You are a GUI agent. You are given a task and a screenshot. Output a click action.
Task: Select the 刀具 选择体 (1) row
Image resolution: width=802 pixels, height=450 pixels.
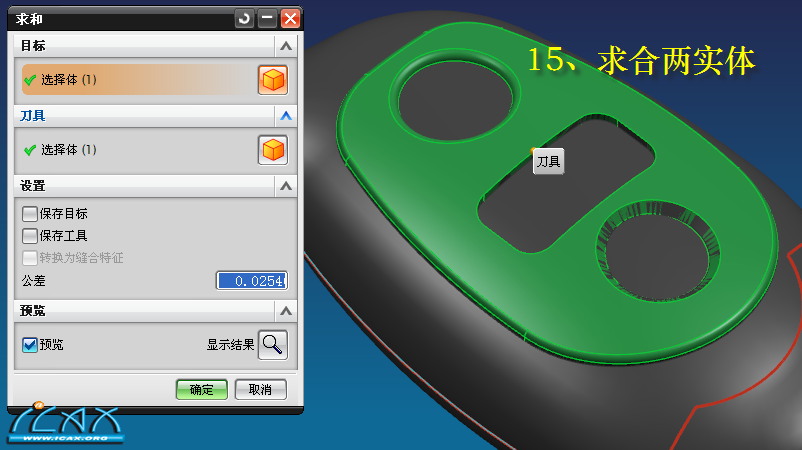pos(138,150)
